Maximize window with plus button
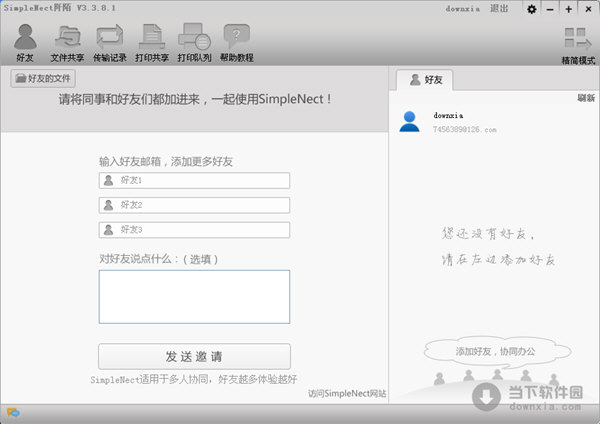This screenshot has width=600, height=424. pyautogui.click(x=569, y=9)
